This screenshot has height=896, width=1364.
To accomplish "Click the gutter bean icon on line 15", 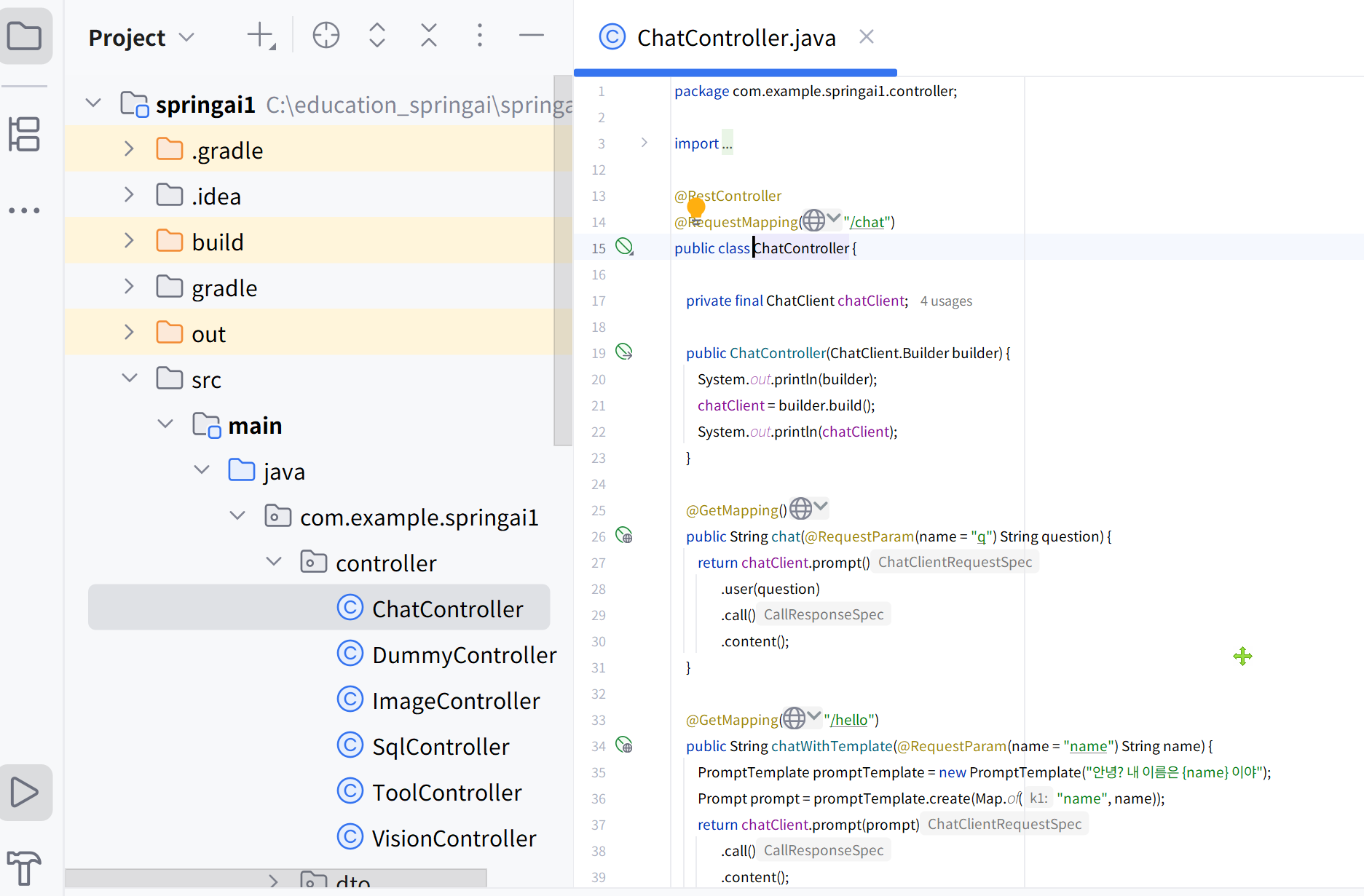I will pos(624,247).
